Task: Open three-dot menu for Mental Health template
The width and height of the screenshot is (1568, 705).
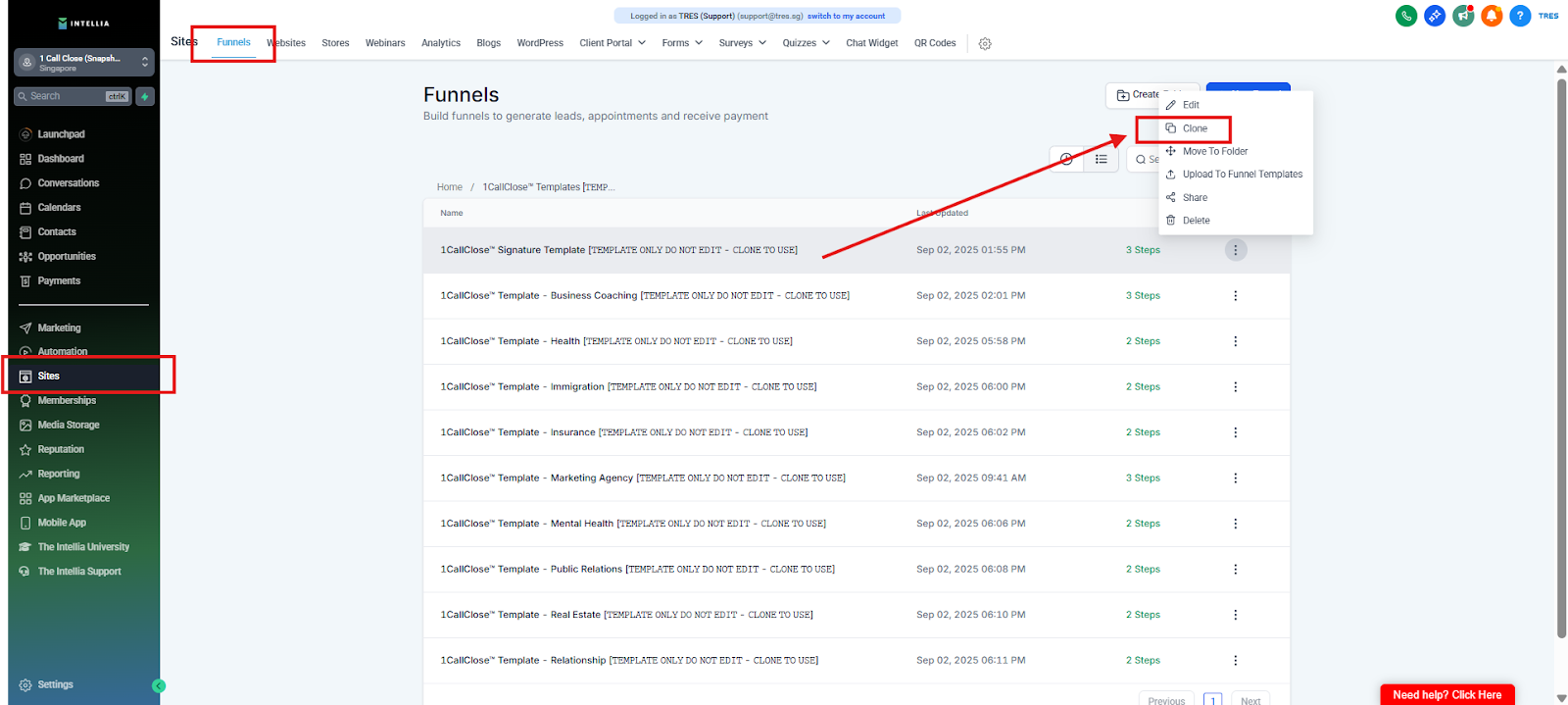Action: tap(1235, 524)
